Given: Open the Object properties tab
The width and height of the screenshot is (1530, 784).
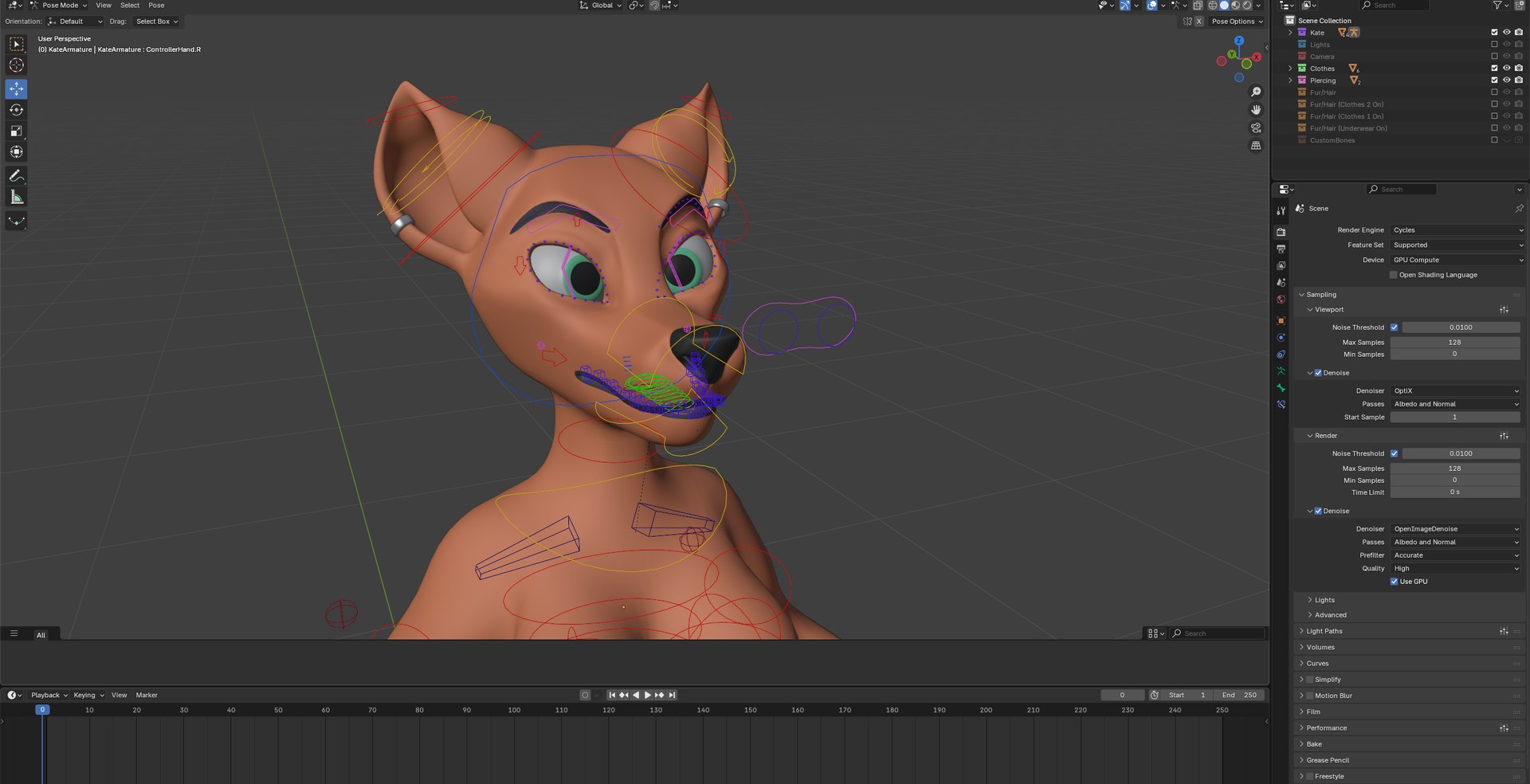Looking at the screenshot, I should pos(1281,320).
